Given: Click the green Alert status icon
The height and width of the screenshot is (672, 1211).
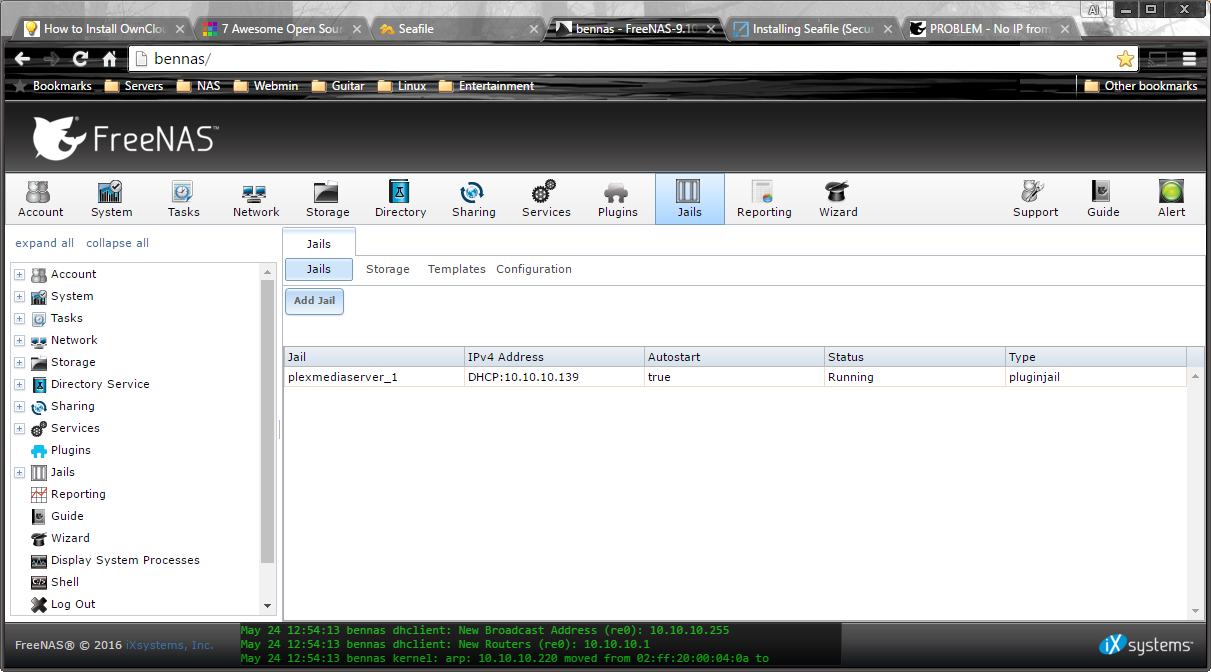Looking at the screenshot, I should pyautogui.click(x=1171, y=198).
